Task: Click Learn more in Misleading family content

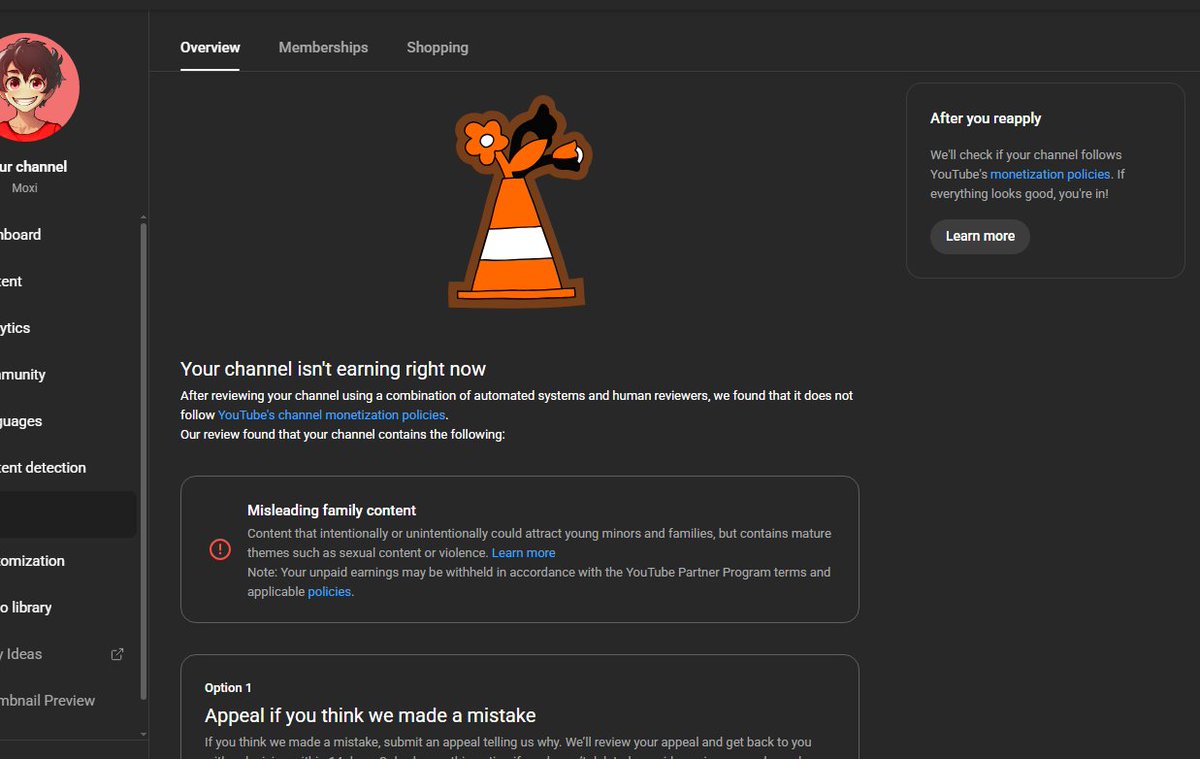Action: (523, 553)
